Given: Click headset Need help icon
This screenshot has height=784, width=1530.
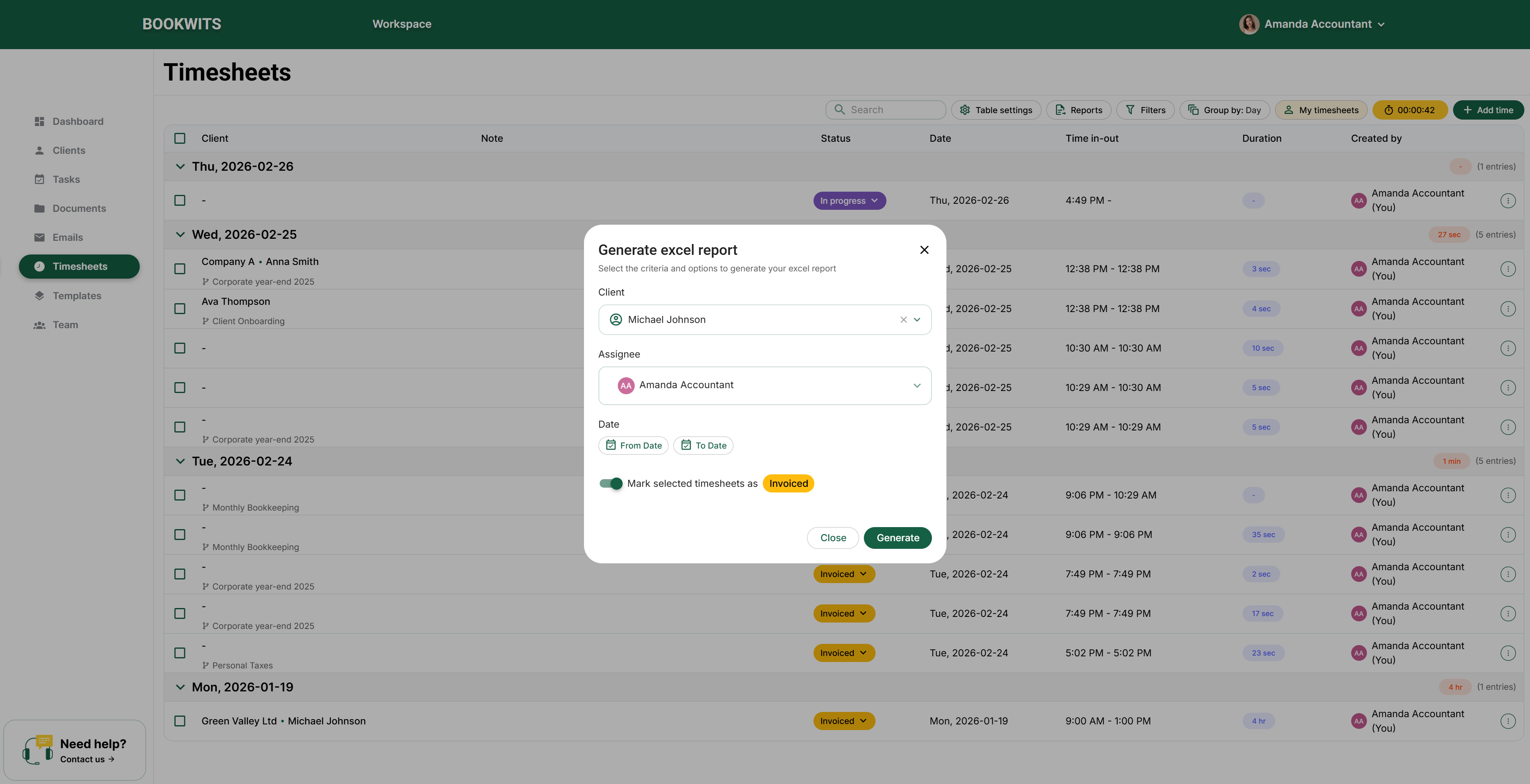Looking at the screenshot, I should click(37, 749).
